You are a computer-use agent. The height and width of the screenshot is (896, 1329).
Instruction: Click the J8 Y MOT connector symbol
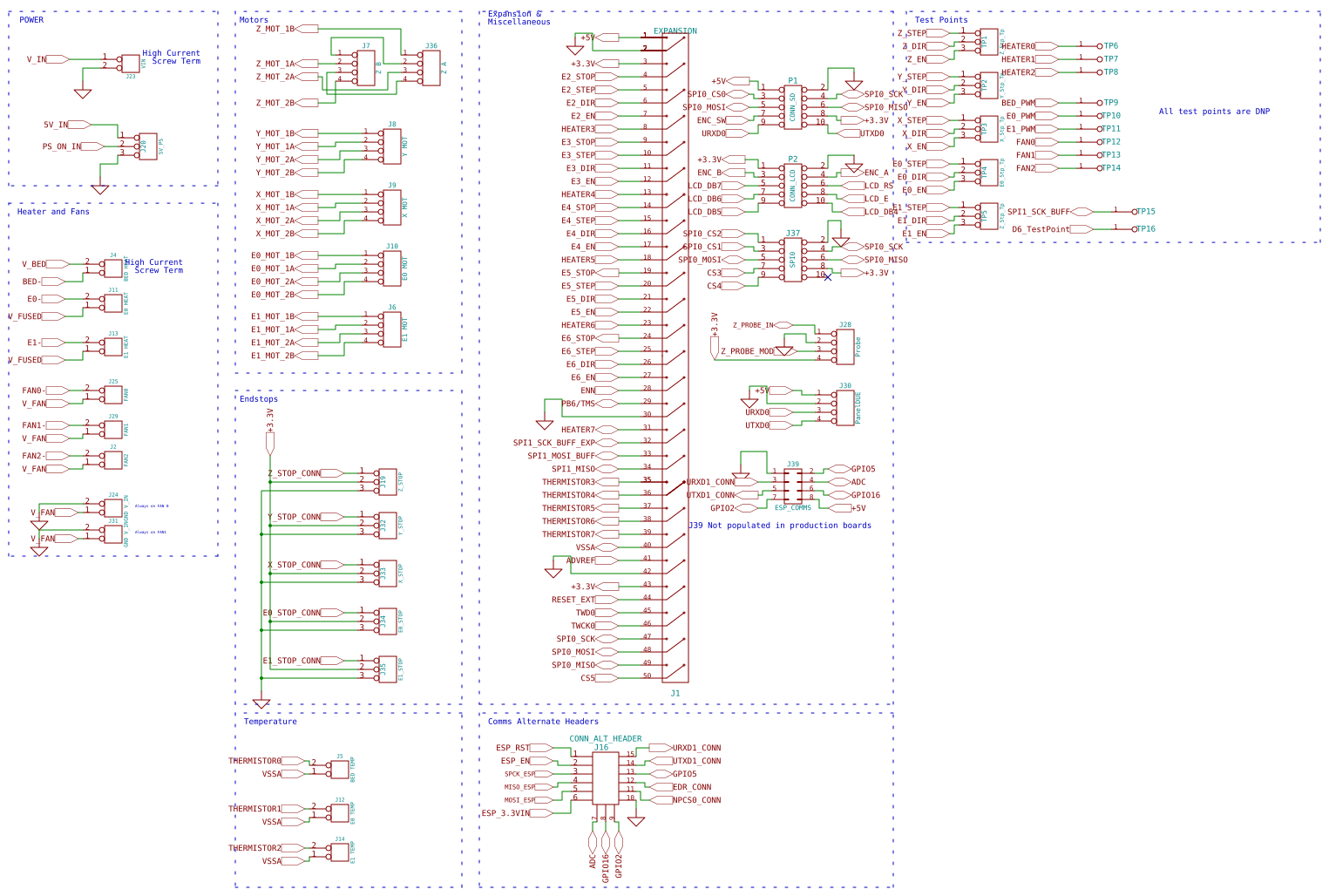tap(392, 146)
